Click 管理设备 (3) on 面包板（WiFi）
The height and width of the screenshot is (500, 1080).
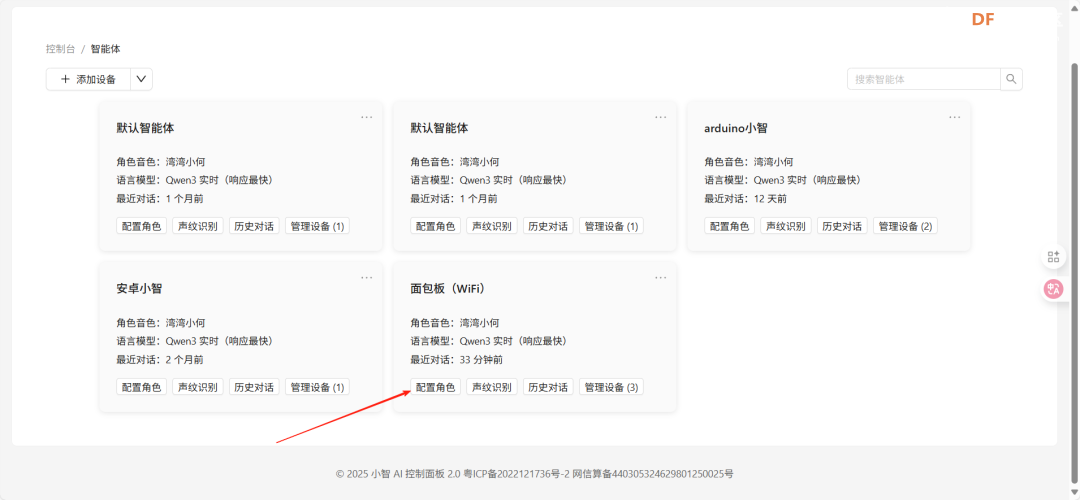coord(611,387)
